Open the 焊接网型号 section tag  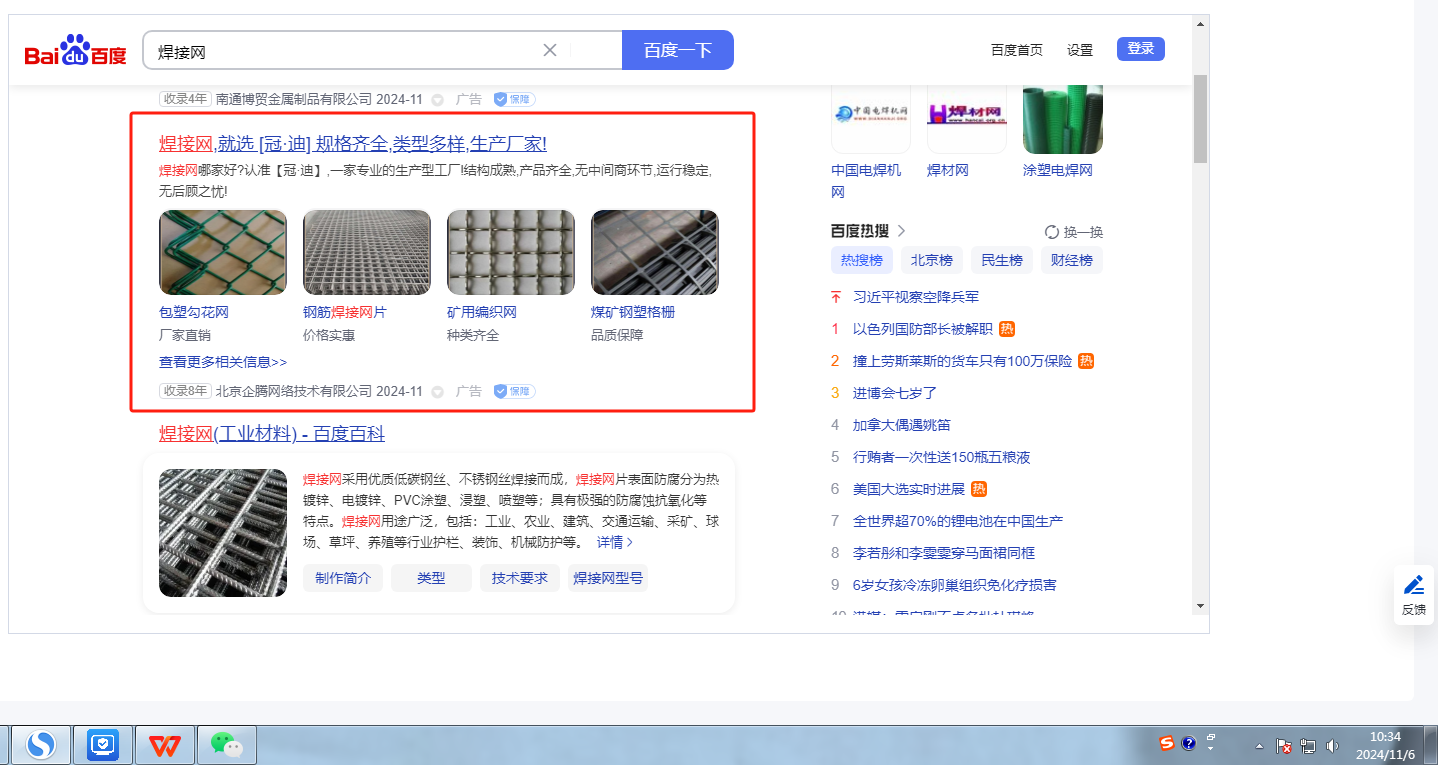608,578
